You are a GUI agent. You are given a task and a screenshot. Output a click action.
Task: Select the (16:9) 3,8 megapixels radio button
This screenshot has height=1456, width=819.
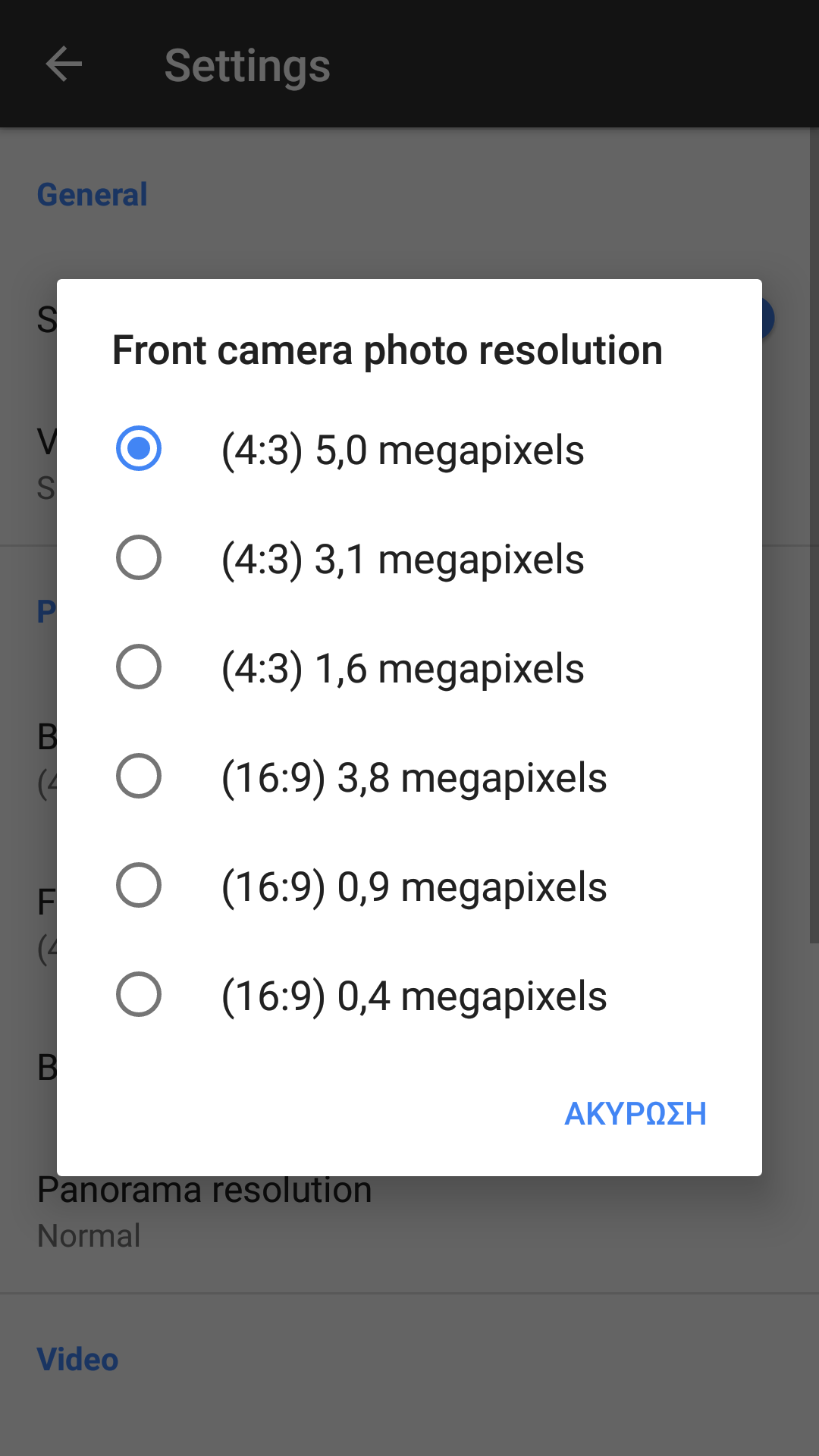[139, 776]
